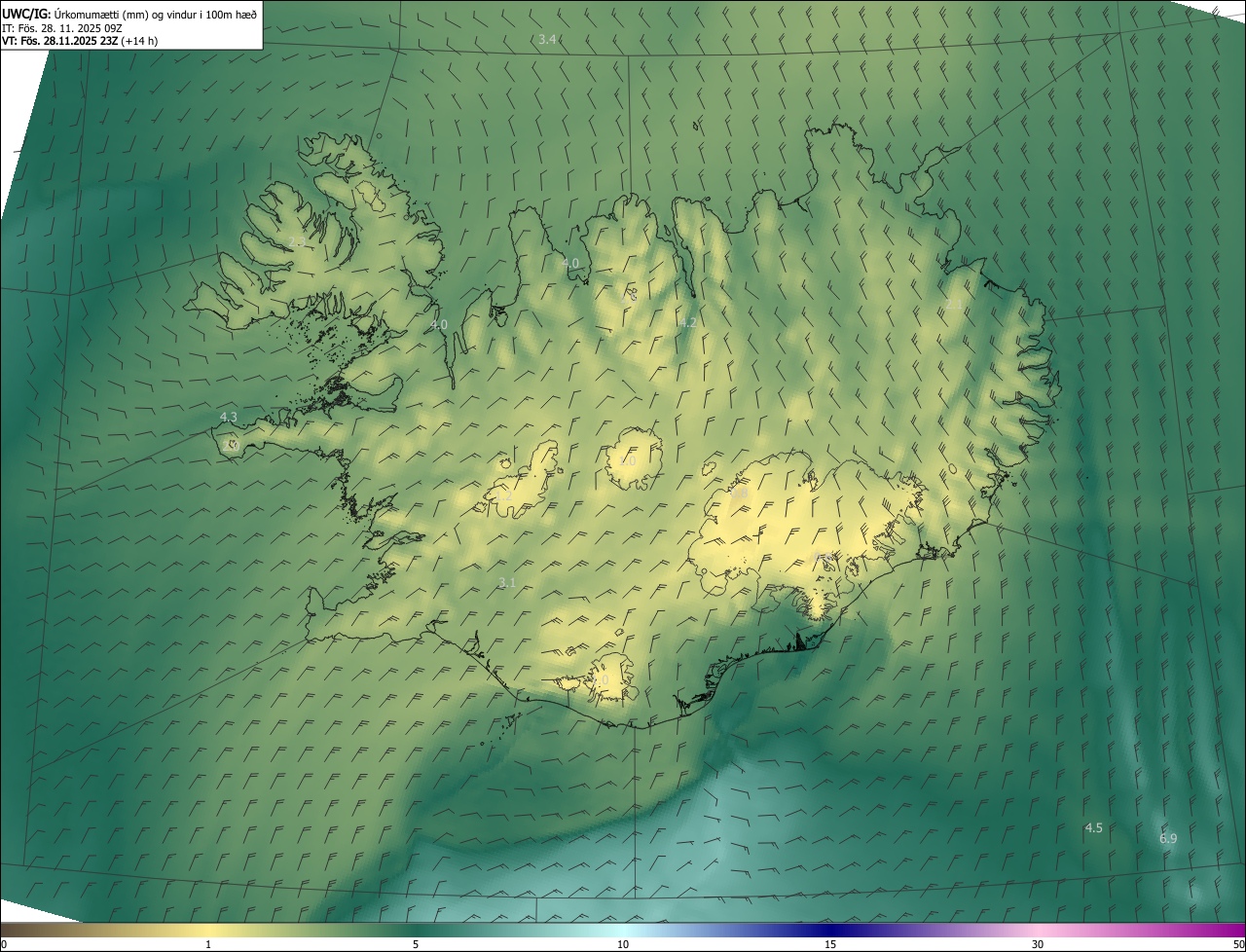Click the 10 tick label on the color scale

coord(623,944)
